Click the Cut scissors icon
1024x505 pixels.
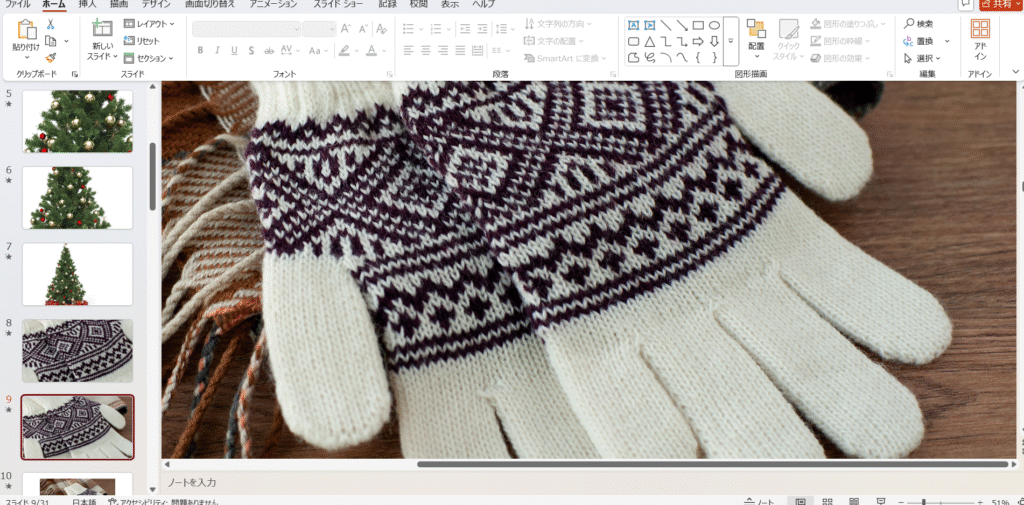pos(51,24)
